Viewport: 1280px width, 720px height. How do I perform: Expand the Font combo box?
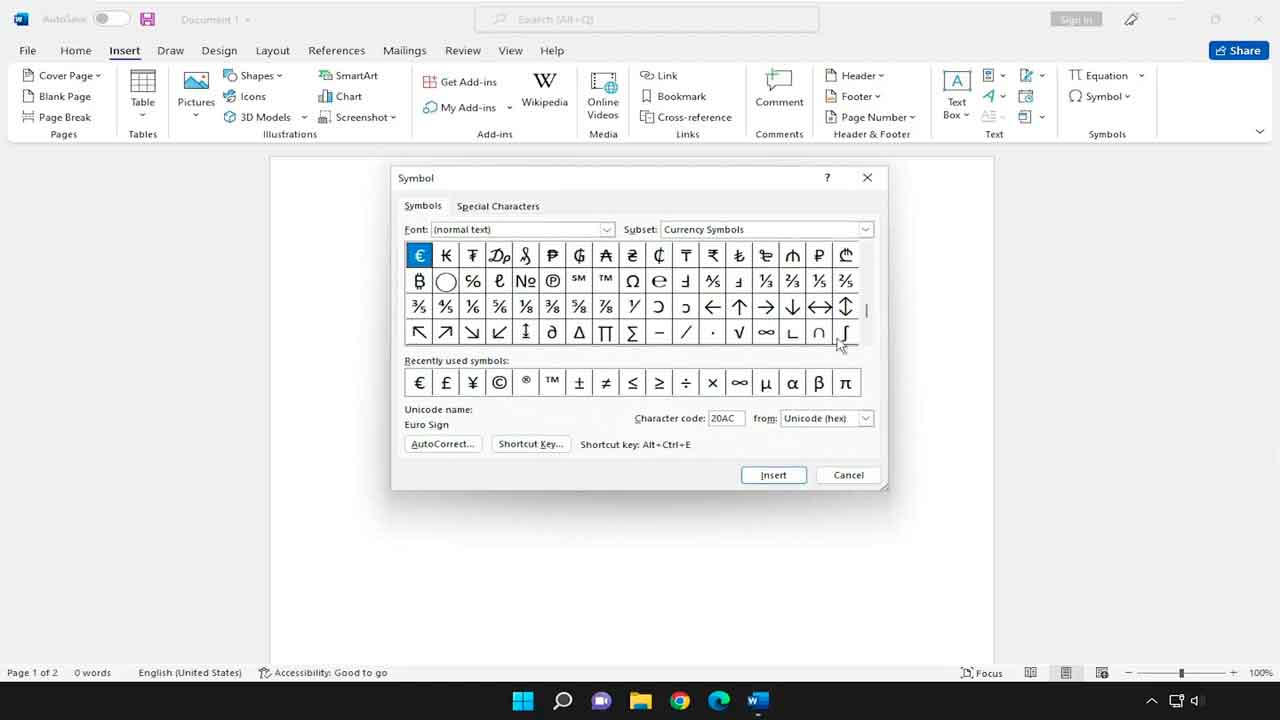tap(606, 229)
